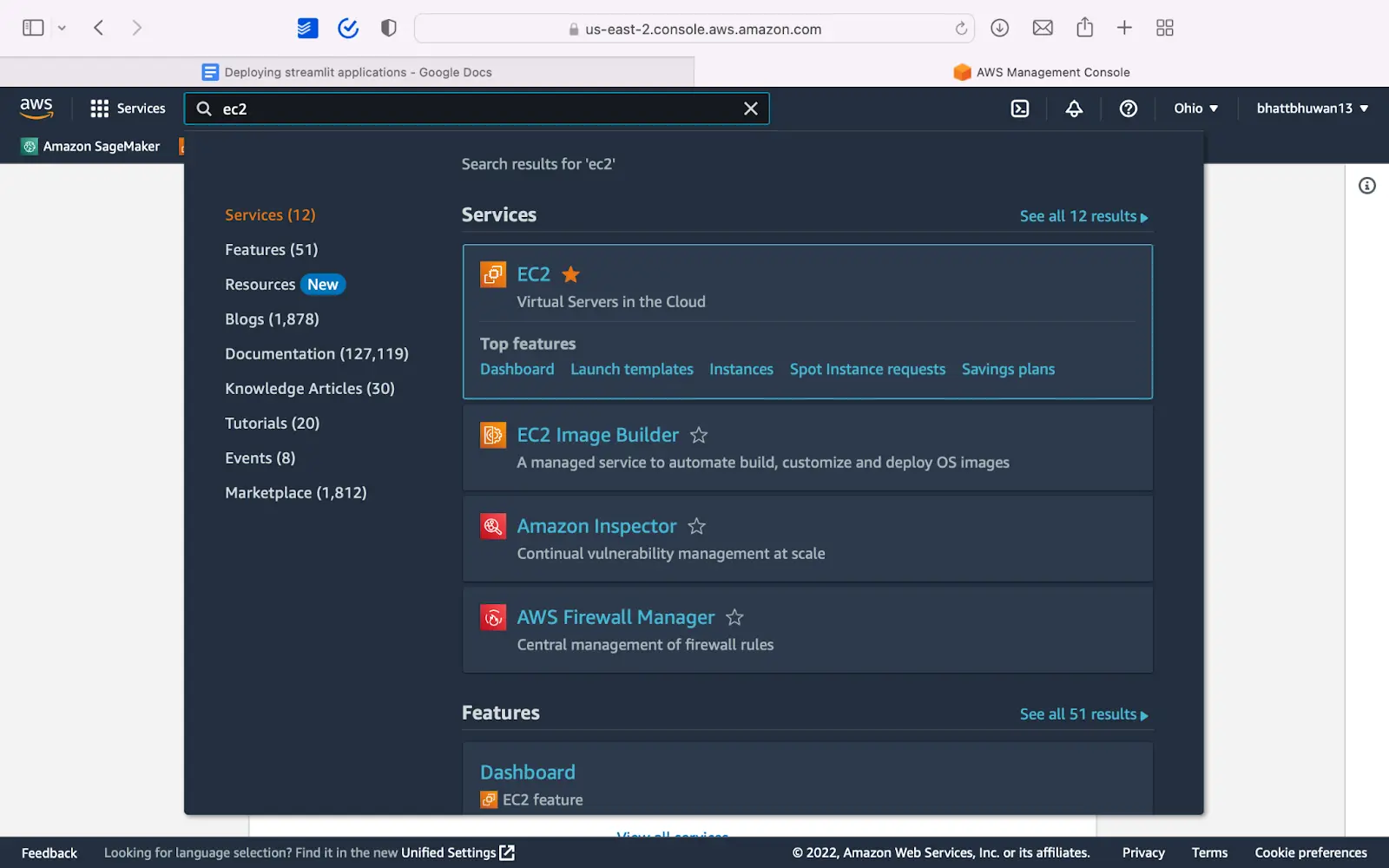See all 51 features results
Image resolution: width=1389 pixels, height=868 pixels.
(1083, 714)
